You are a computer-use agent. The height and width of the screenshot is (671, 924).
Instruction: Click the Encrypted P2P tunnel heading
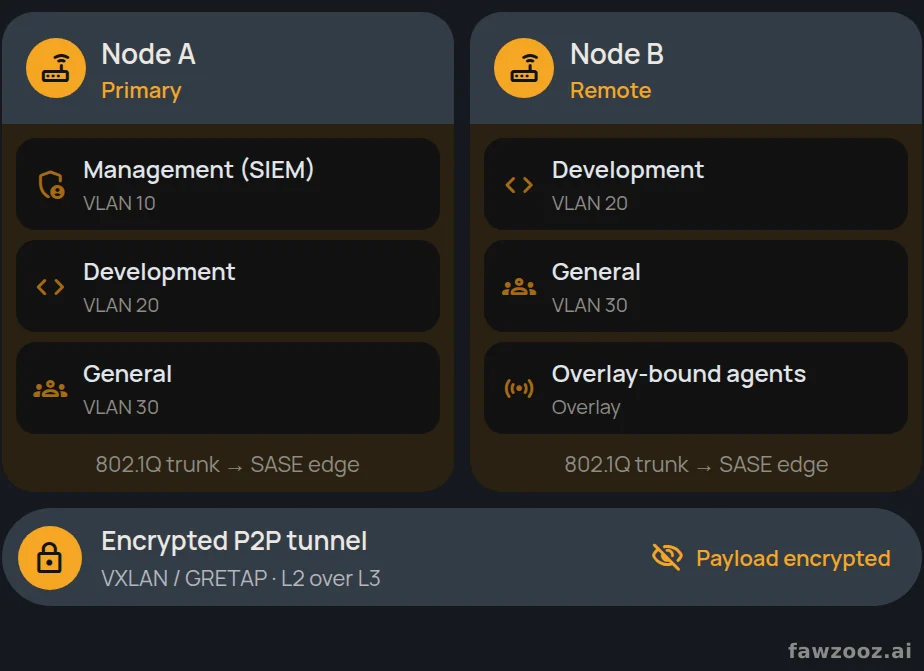(x=235, y=541)
